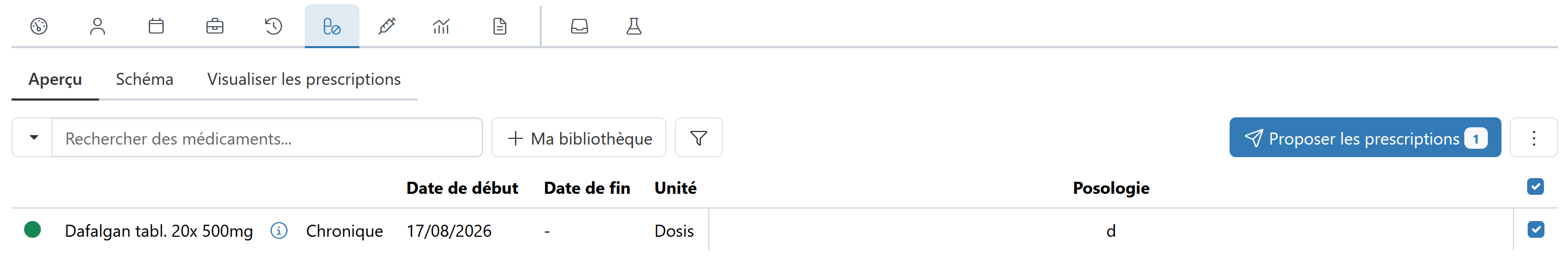Open the filter funnel options
Viewport: 1568px width, 264px height.
pyautogui.click(x=699, y=137)
